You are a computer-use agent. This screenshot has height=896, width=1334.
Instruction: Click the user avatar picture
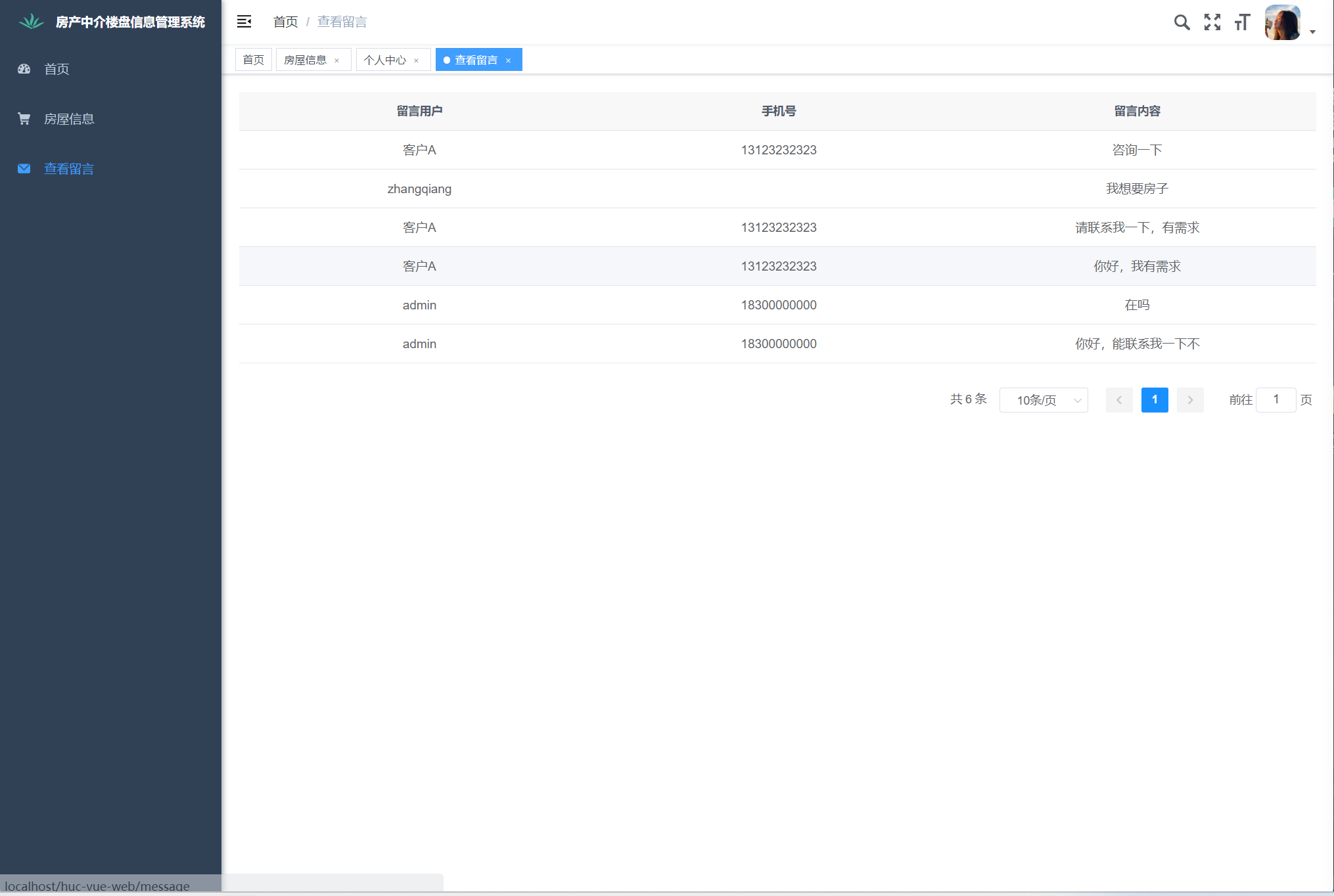pos(1282,22)
